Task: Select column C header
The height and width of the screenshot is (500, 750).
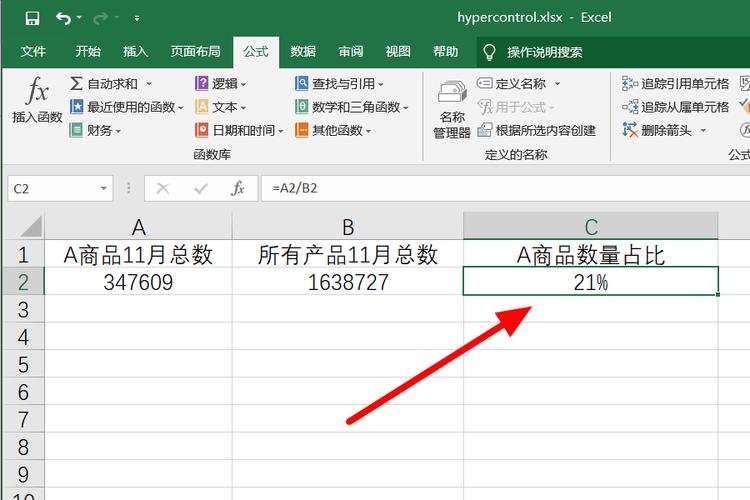Action: 591,226
